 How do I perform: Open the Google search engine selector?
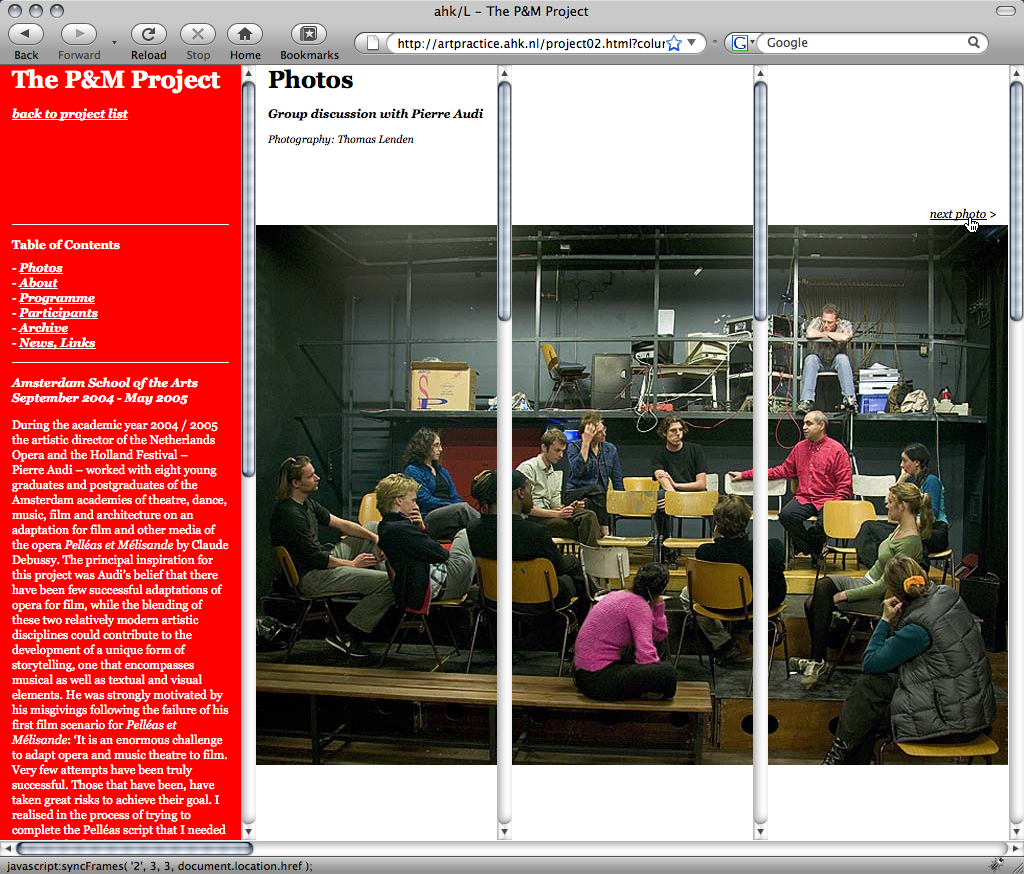(x=740, y=43)
